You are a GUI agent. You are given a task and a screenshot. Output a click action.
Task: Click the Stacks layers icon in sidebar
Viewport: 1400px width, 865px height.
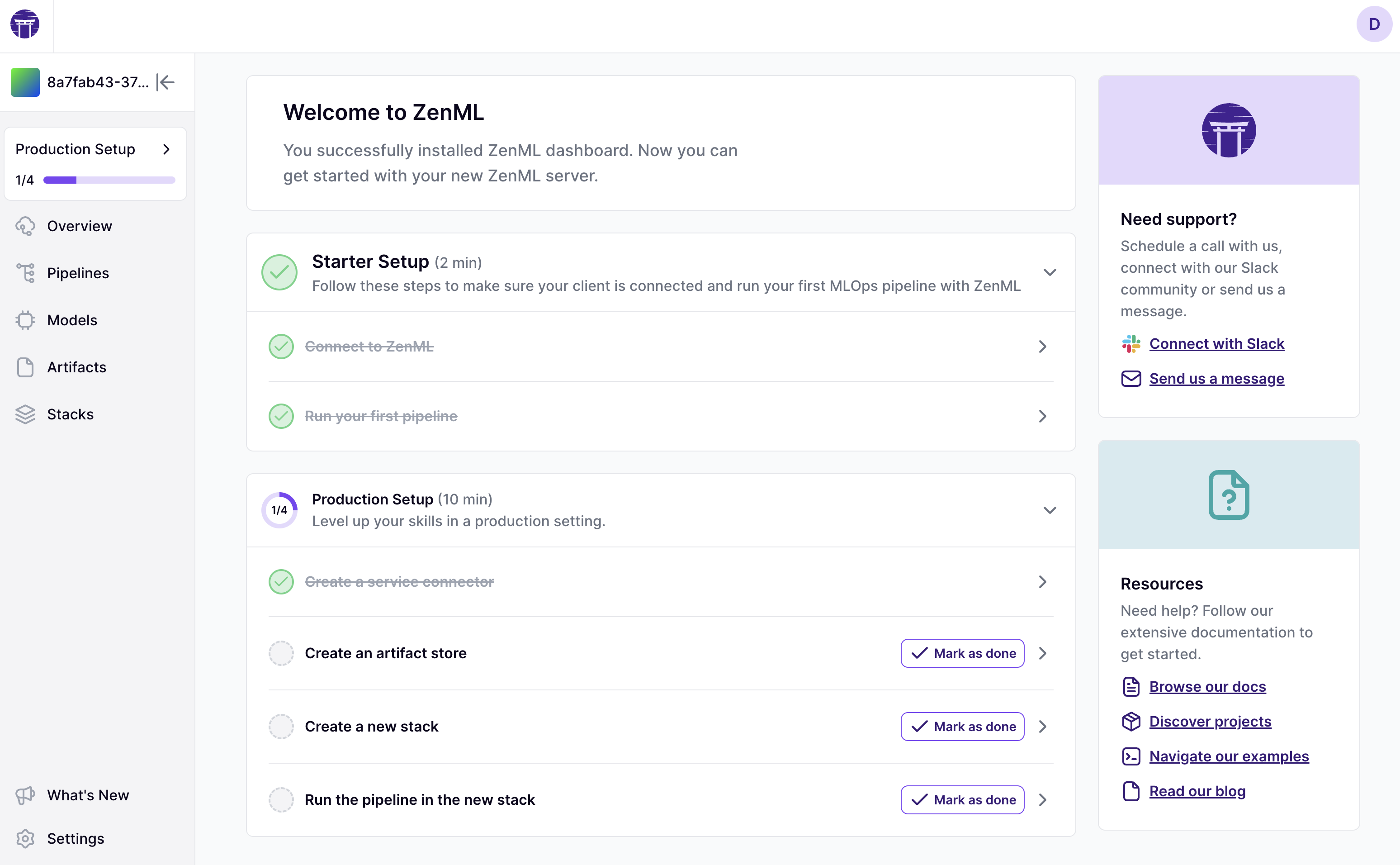click(x=25, y=414)
